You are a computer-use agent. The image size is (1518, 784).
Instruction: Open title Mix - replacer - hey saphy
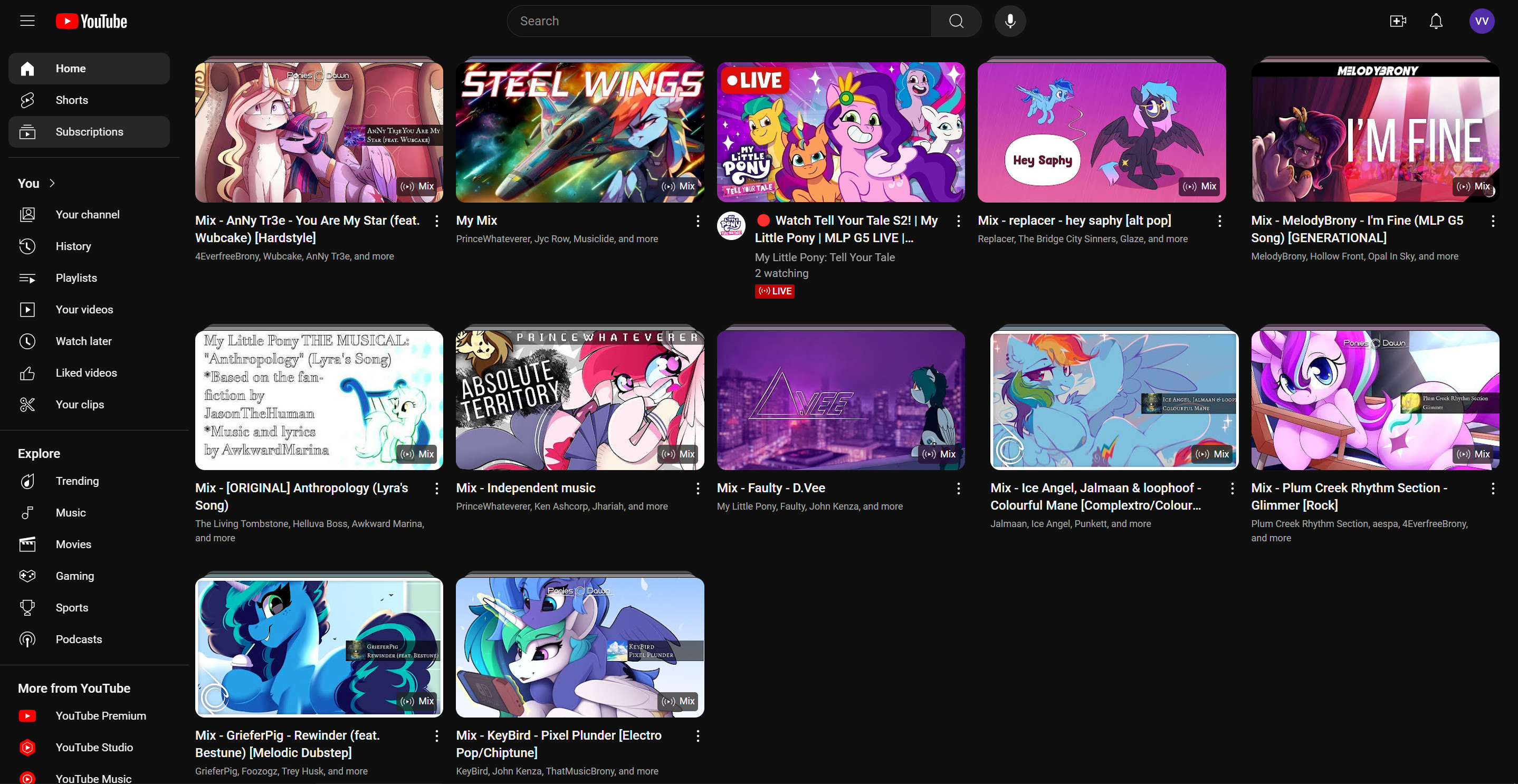pyautogui.click(x=1074, y=221)
